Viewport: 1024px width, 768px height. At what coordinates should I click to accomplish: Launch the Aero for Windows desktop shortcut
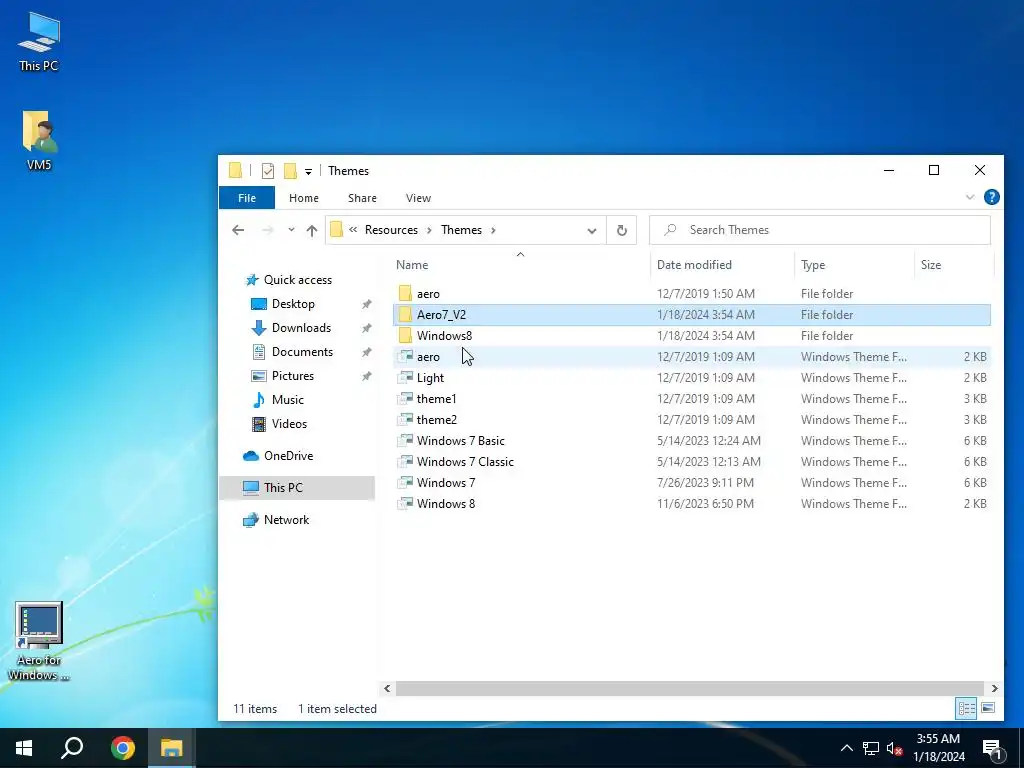point(39,641)
